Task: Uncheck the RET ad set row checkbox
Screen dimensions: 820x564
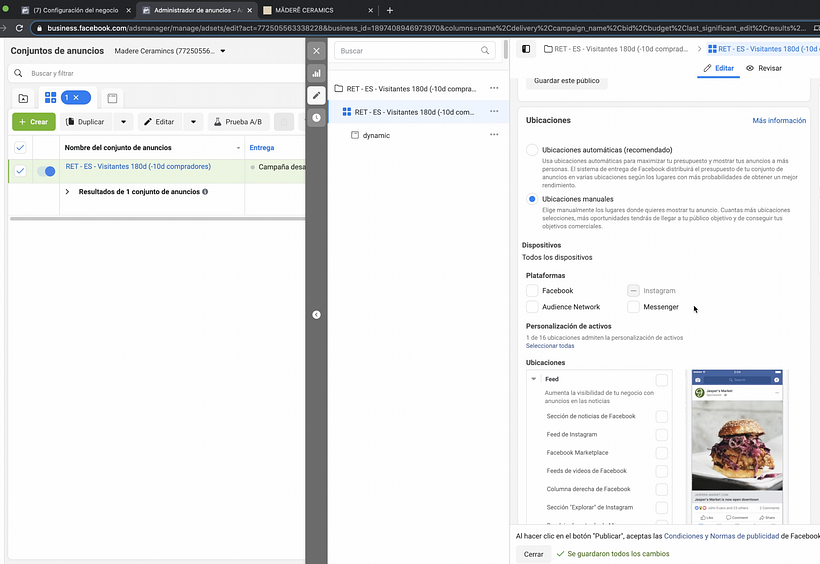Action: (20, 171)
